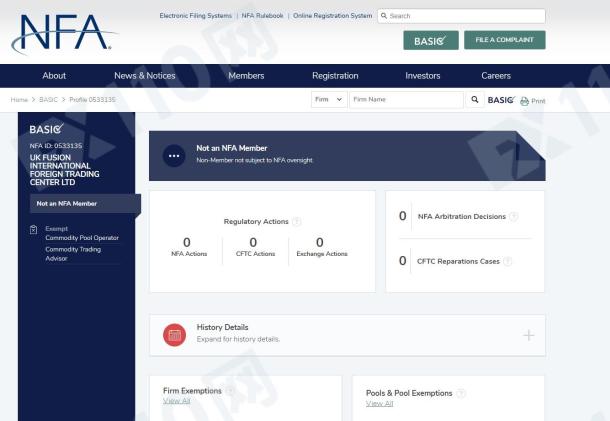Click the help icon next to Pools & Pool Exemptions
This screenshot has width=610, height=421.
tap(461, 393)
